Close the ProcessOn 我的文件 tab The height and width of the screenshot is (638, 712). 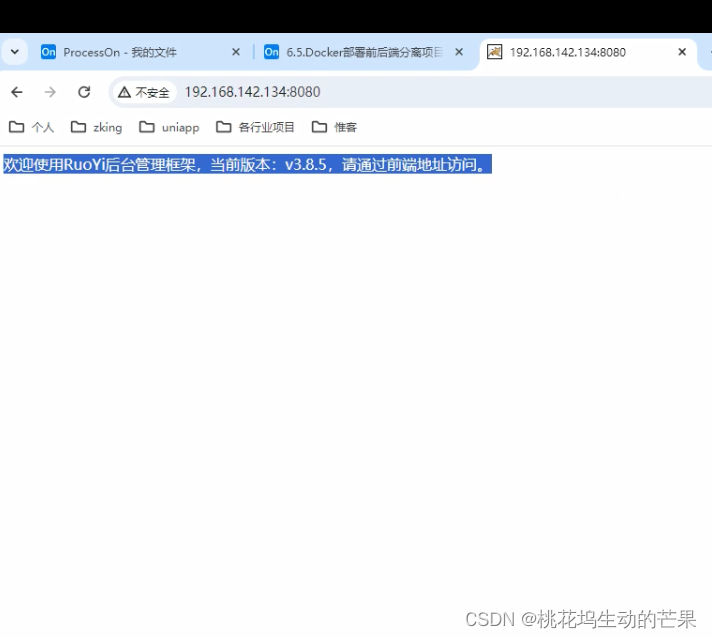coord(236,52)
